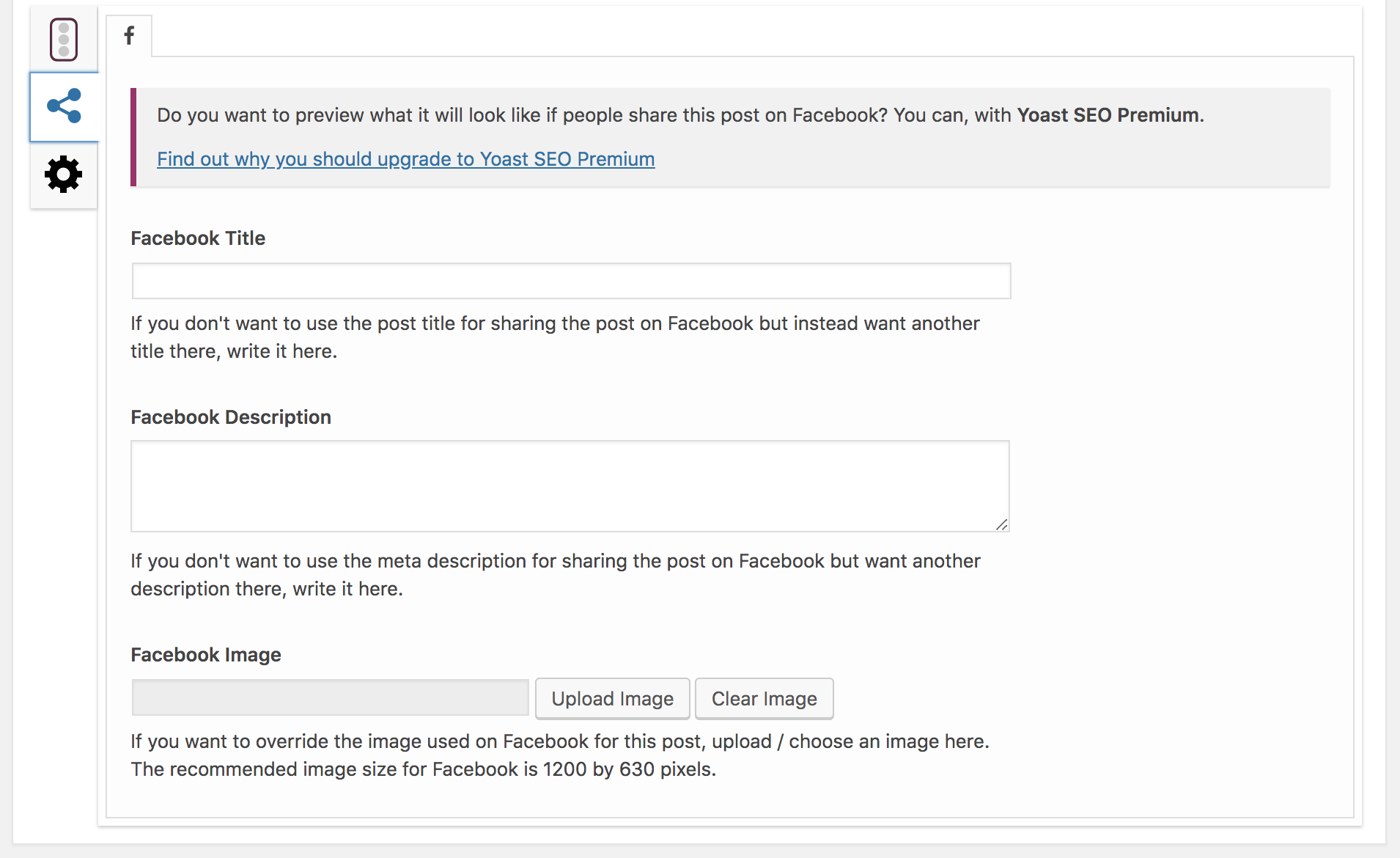Screen dimensions: 1400x858
Task: Switch to the Facebook f tab
Action: [129, 35]
